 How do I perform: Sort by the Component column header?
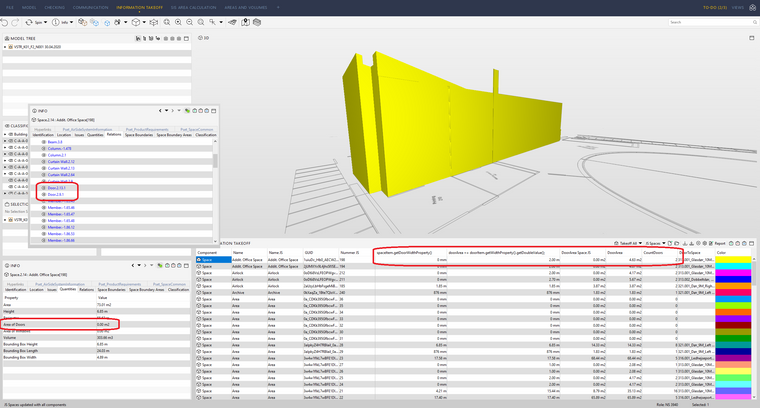pos(213,252)
